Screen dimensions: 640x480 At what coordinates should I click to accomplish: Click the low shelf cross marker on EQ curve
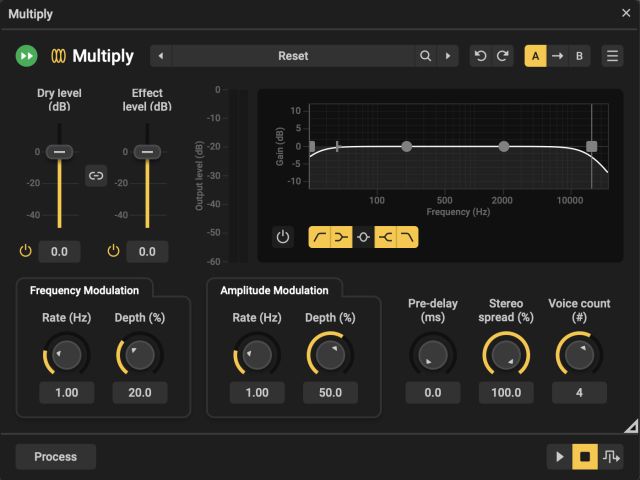pyautogui.click(x=337, y=146)
